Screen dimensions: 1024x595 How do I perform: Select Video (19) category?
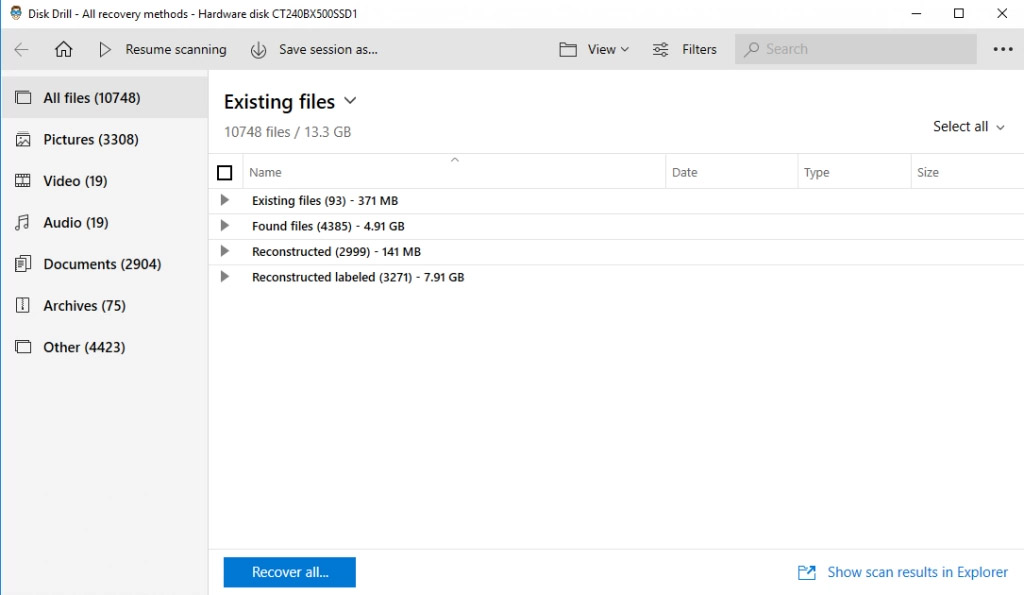pos(104,181)
